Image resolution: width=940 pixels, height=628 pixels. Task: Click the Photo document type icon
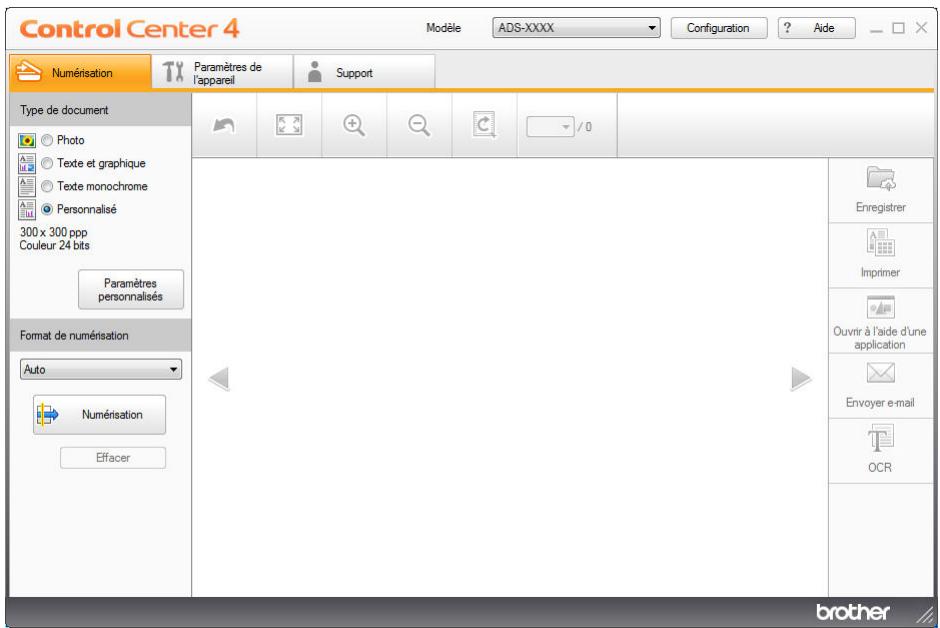click(x=26, y=140)
